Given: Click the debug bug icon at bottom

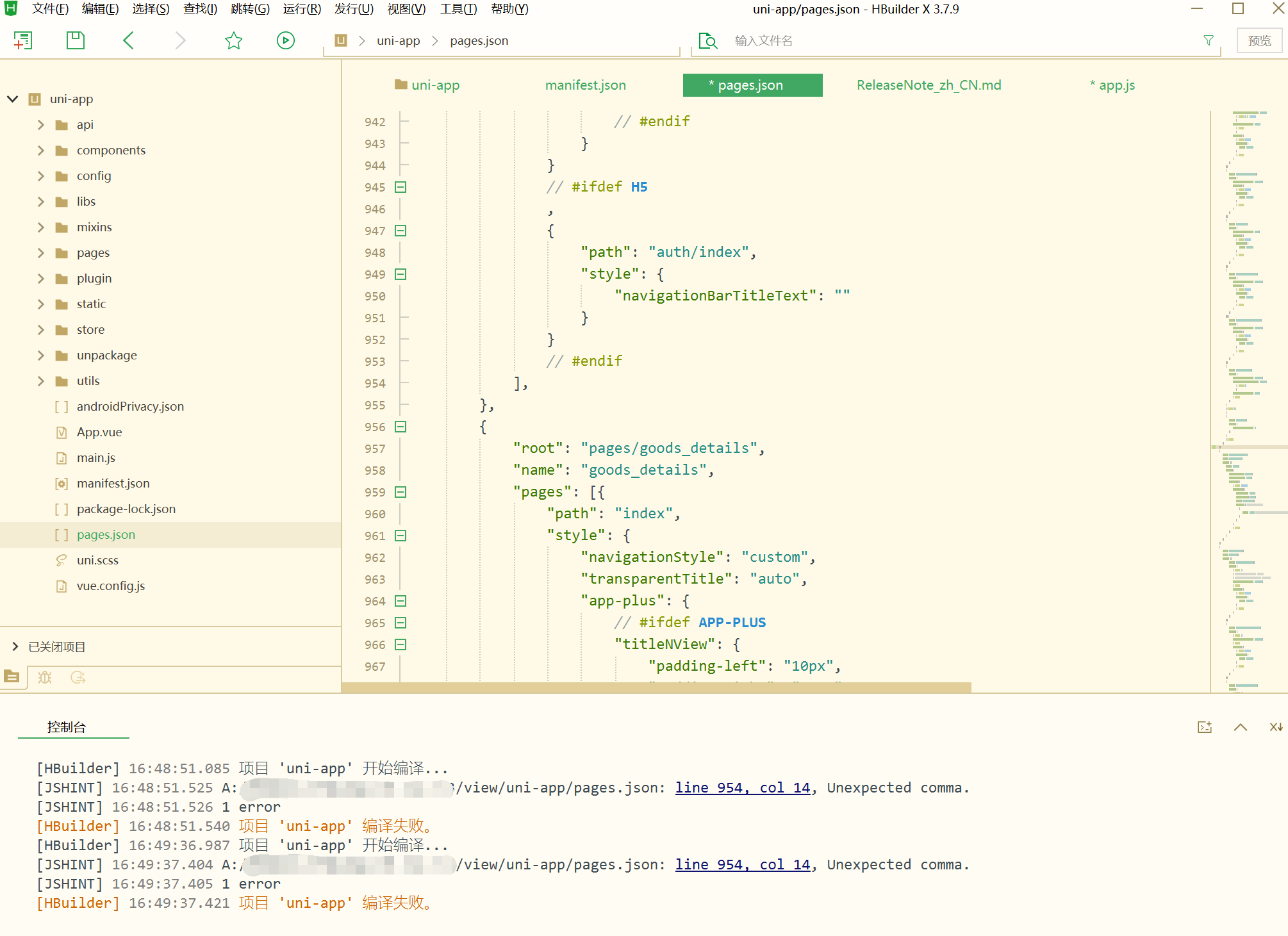Looking at the screenshot, I should [45, 677].
